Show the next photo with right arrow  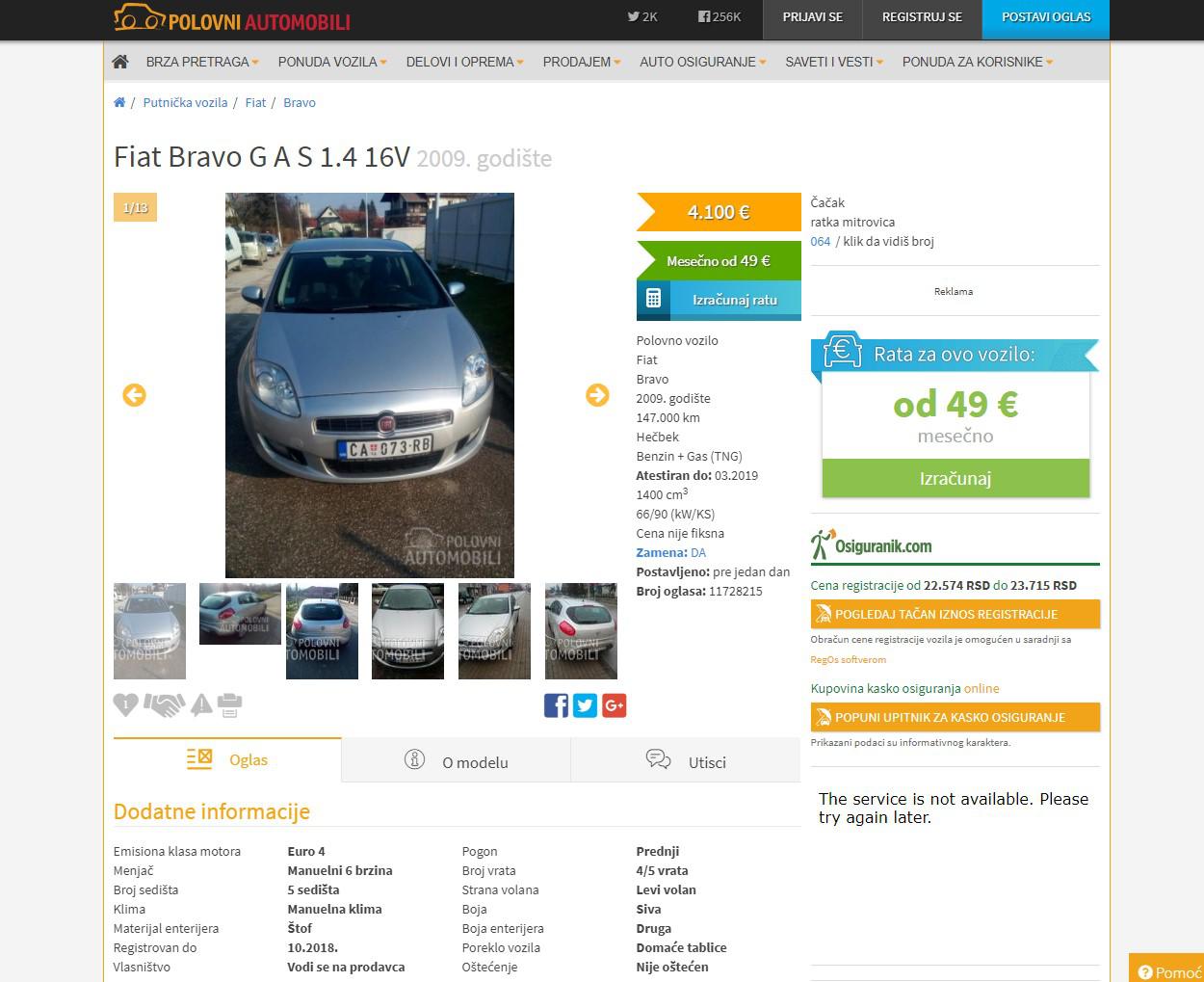tap(597, 395)
